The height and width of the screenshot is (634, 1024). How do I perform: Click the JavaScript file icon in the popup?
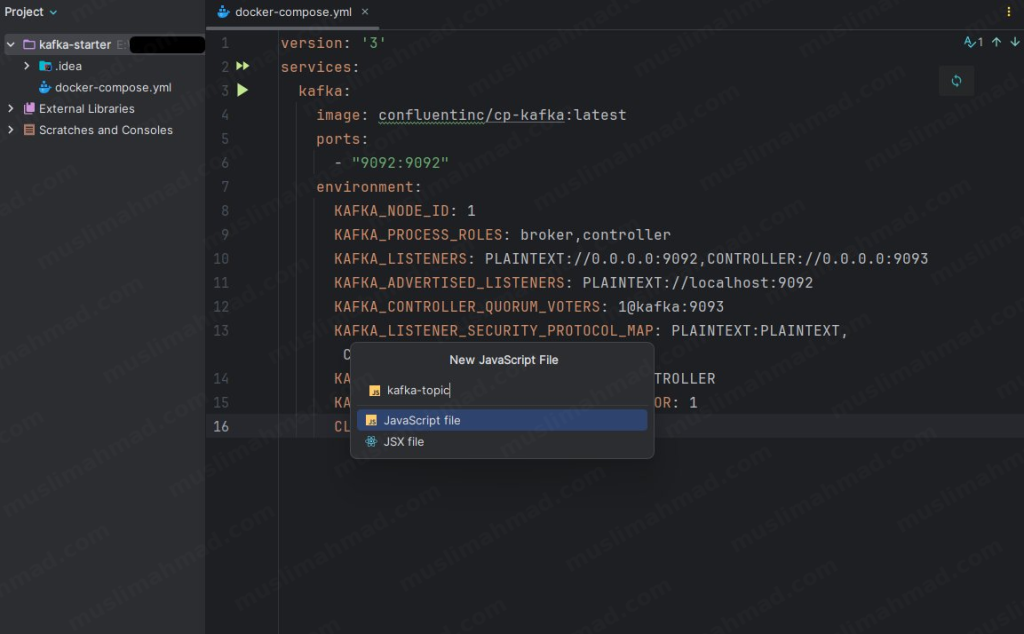pyautogui.click(x=372, y=420)
